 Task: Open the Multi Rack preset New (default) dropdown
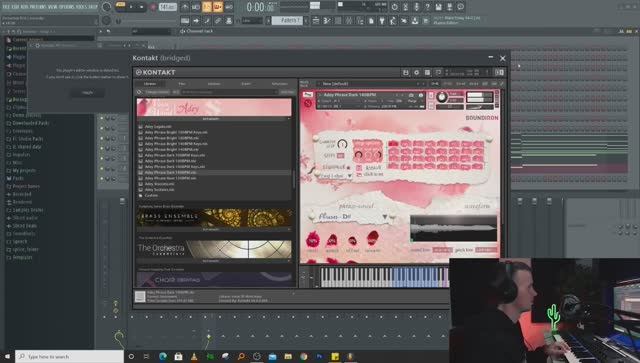point(371,84)
